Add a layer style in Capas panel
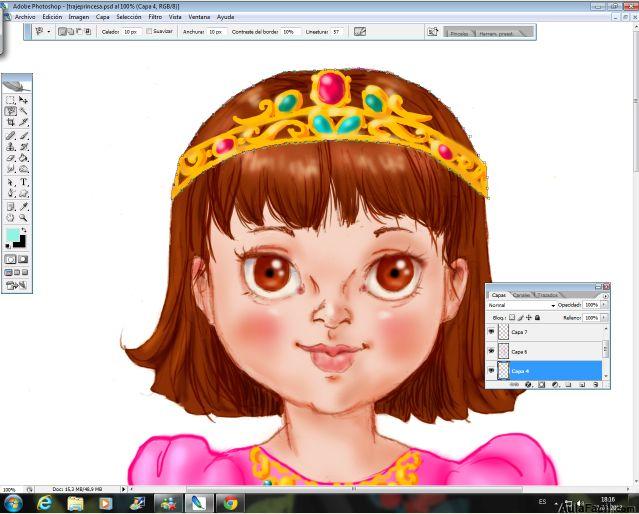 point(529,384)
